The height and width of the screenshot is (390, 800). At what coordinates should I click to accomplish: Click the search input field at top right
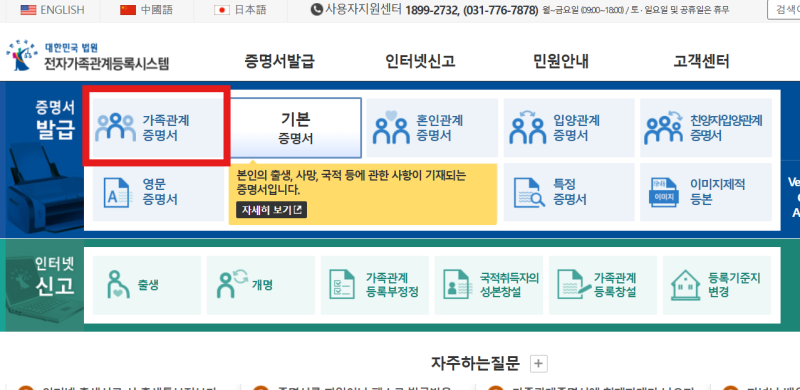pyautogui.click(x=784, y=10)
